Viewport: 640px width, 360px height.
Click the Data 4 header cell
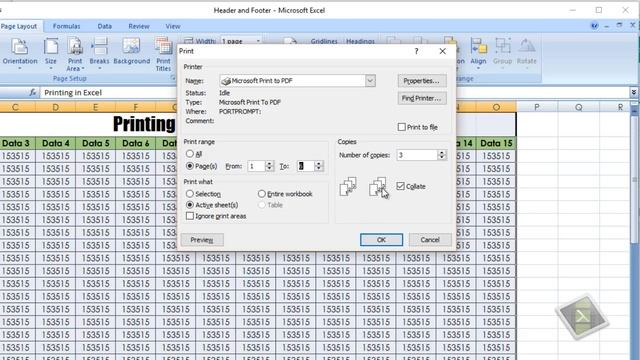point(56,143)
